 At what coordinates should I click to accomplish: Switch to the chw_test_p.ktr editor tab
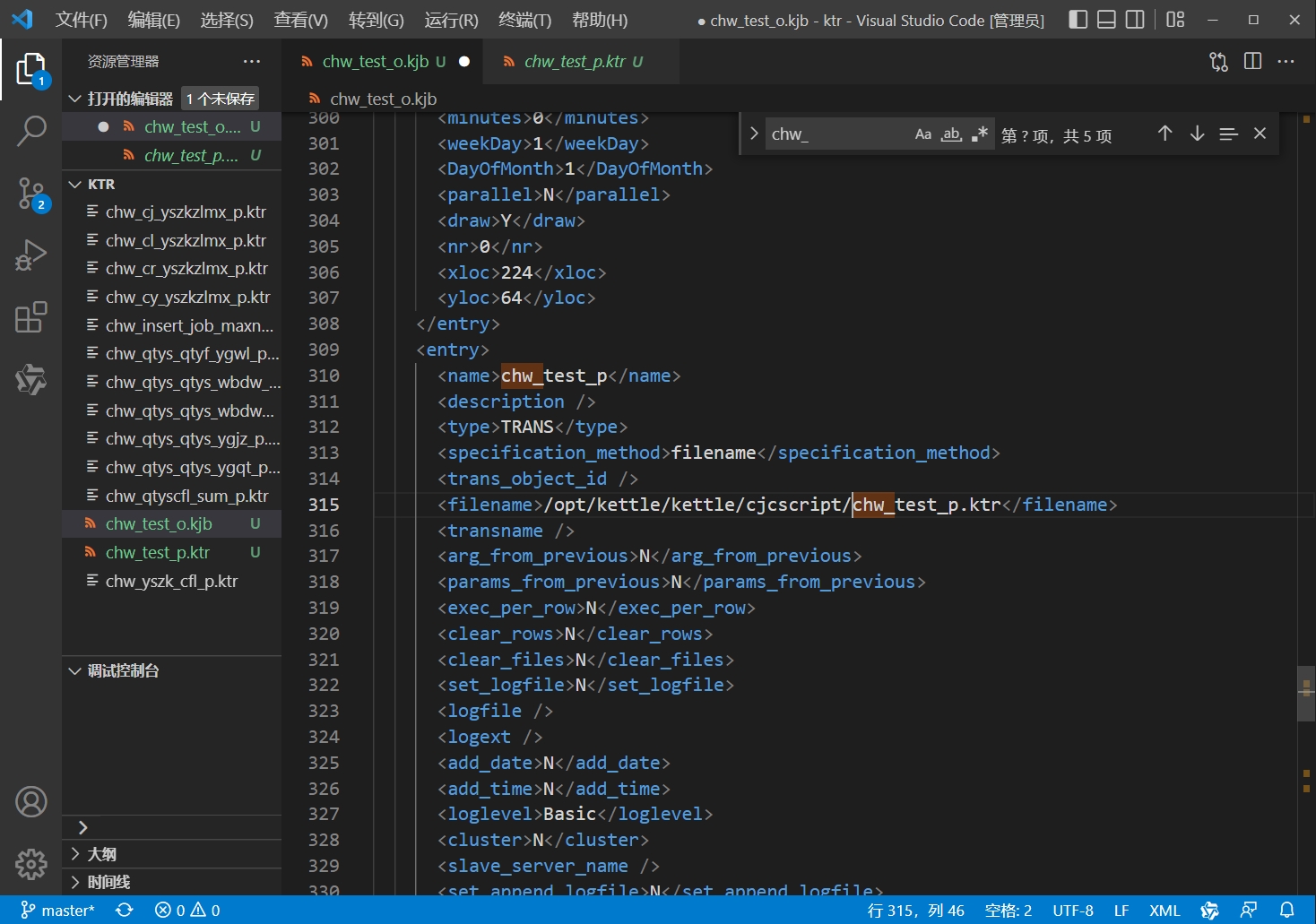click(574, 61)
